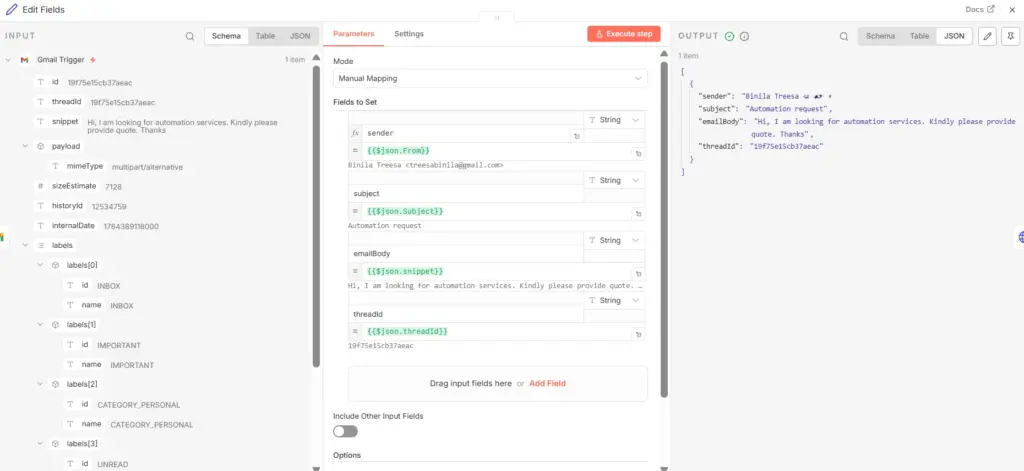1024x471 pixels.
Task: Click the subject name input field
Action: [x=465, y=194]
